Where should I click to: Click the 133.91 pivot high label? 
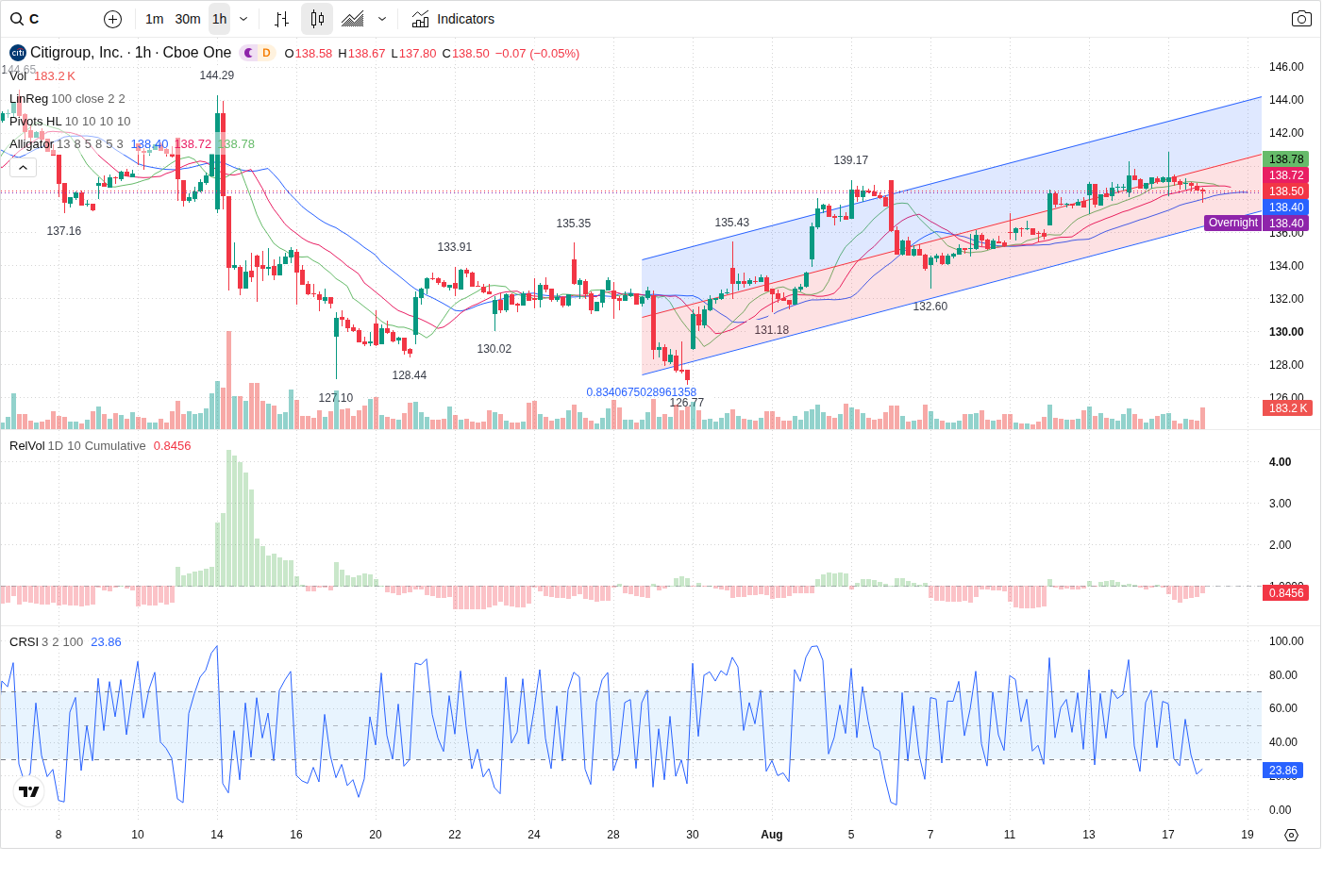[x=455, y=247]
